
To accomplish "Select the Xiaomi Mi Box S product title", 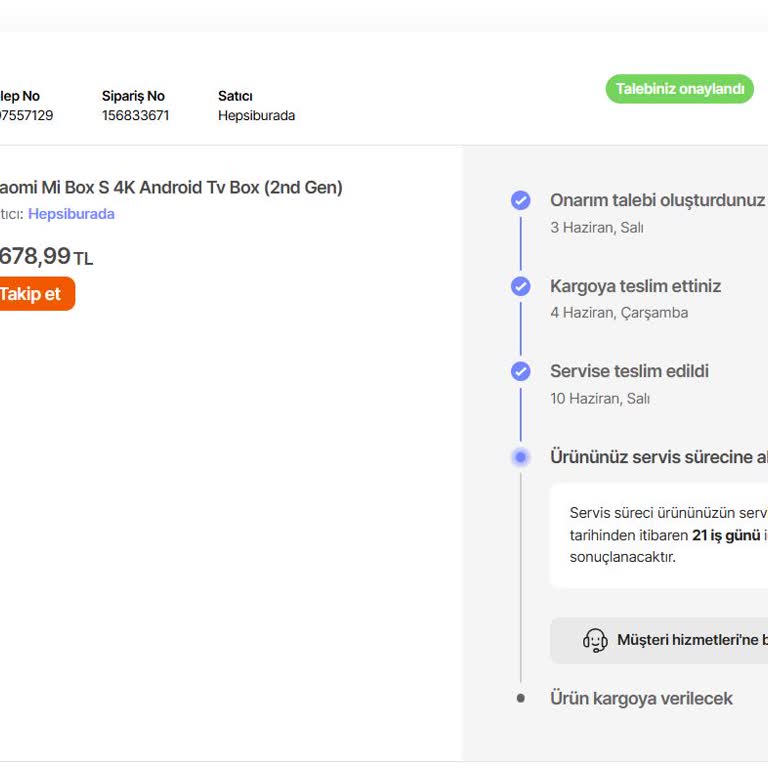I will click(x=169, y=187).
